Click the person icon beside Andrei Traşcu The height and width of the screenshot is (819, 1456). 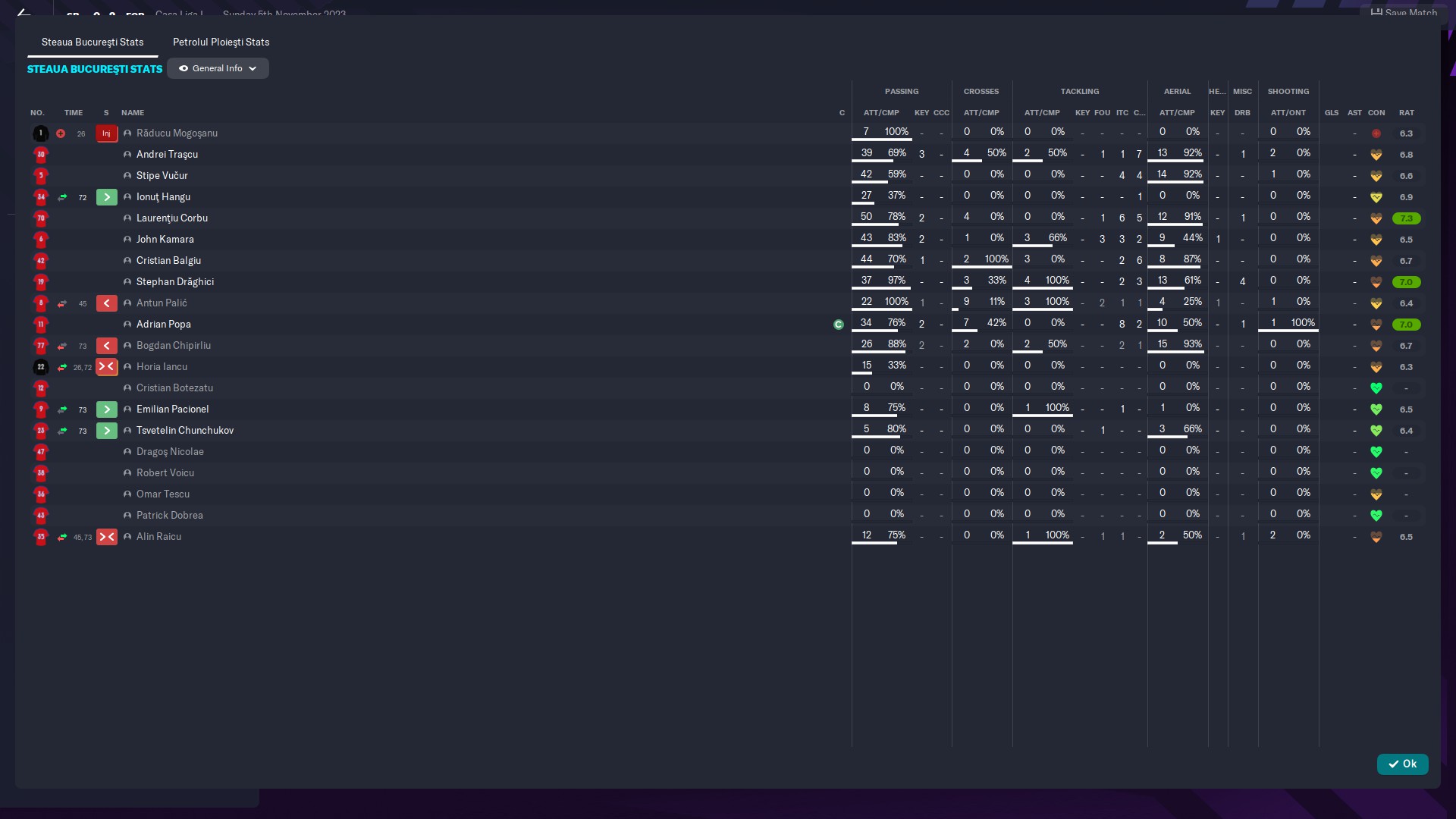coord(127,155)
